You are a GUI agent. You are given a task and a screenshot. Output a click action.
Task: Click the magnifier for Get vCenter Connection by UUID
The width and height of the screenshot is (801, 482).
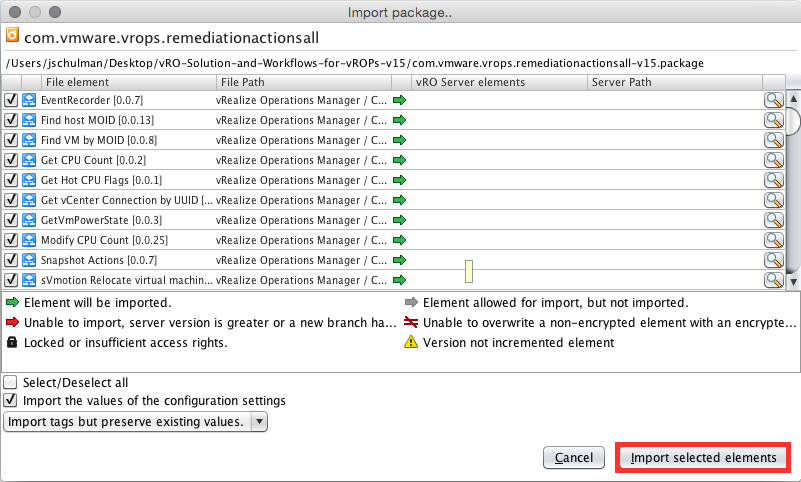[x=774, y=200]
